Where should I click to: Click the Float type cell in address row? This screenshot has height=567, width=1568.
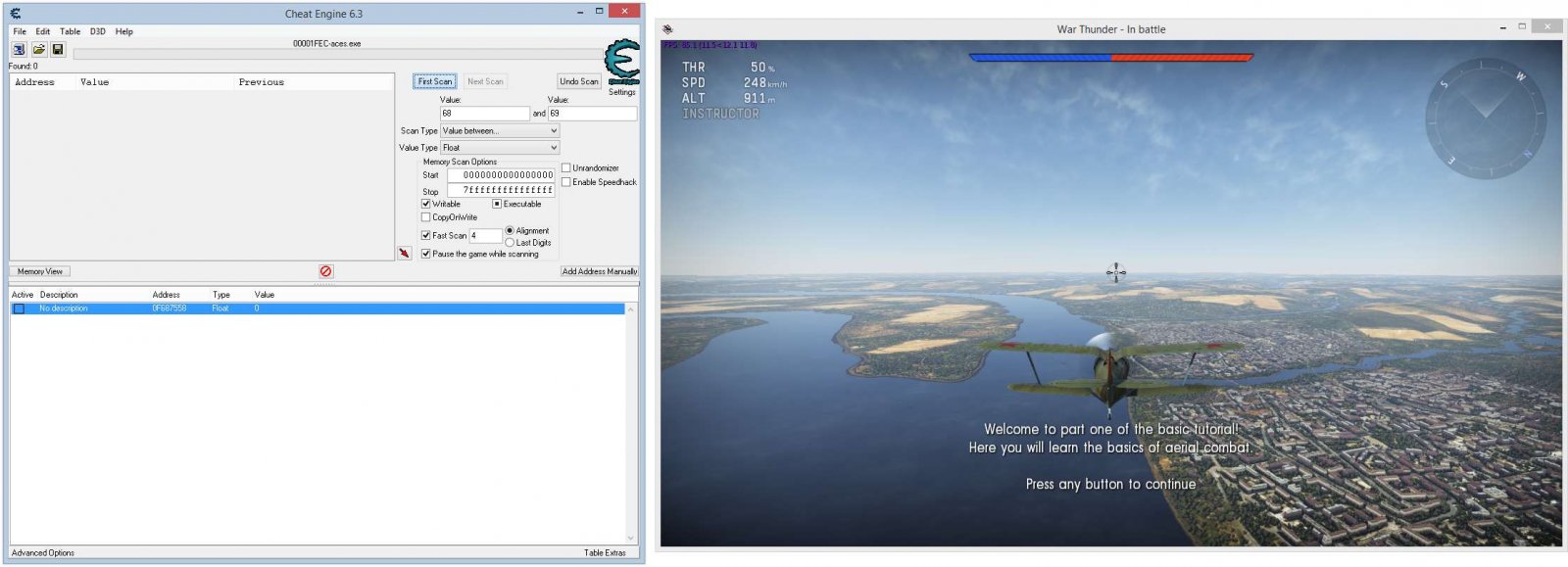click(220, 308)
